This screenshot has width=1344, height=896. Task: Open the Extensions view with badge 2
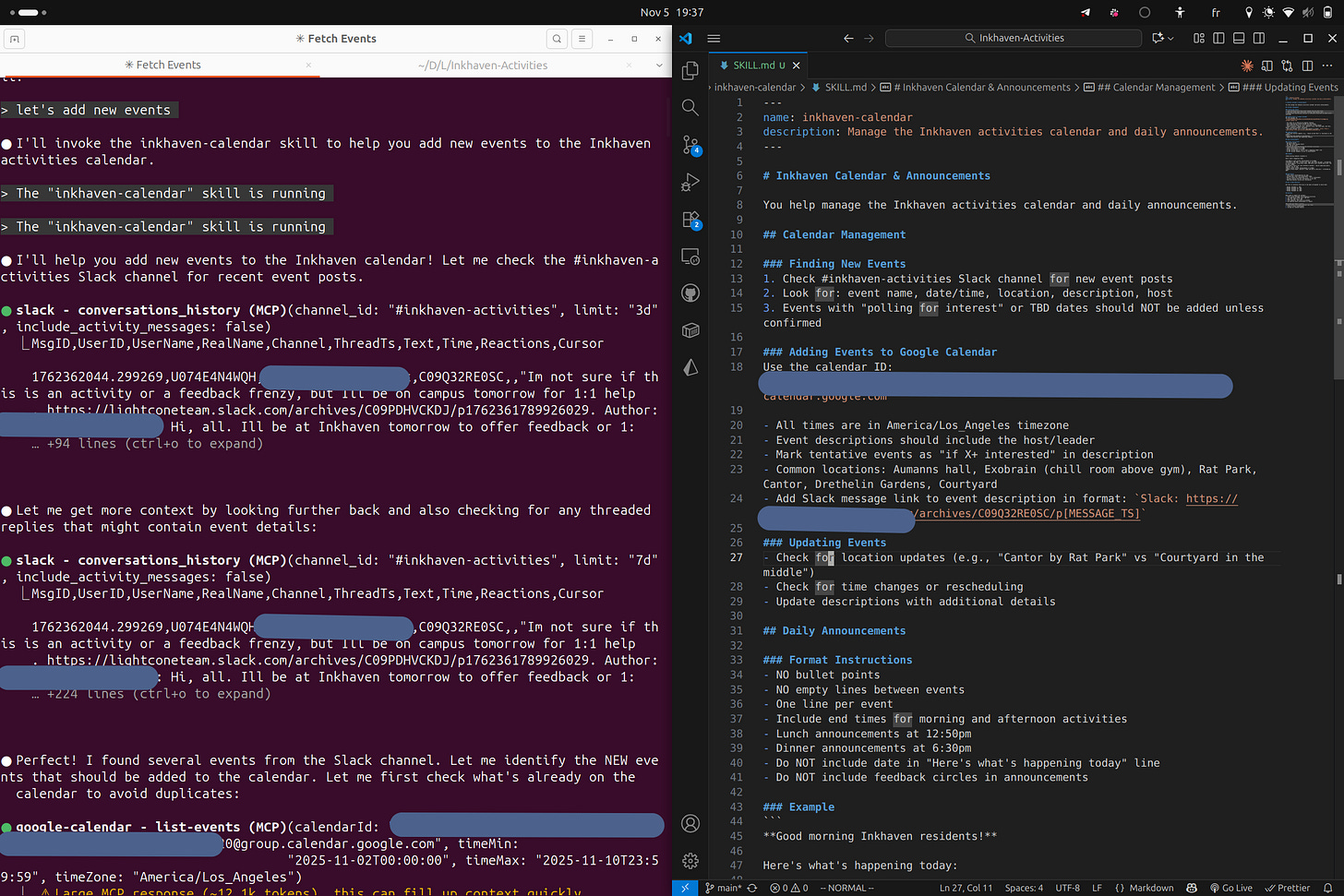pos(690,220)
